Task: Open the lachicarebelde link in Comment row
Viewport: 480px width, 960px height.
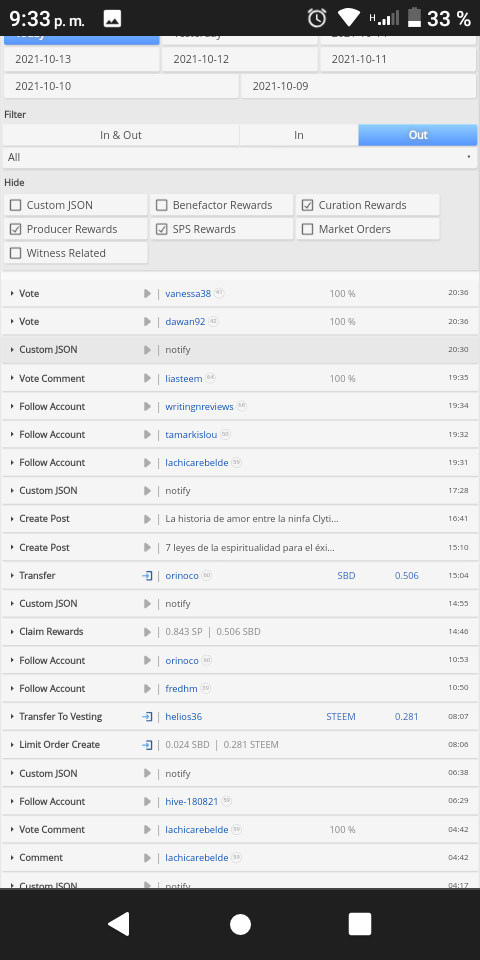Action: (x=197, y=858)
